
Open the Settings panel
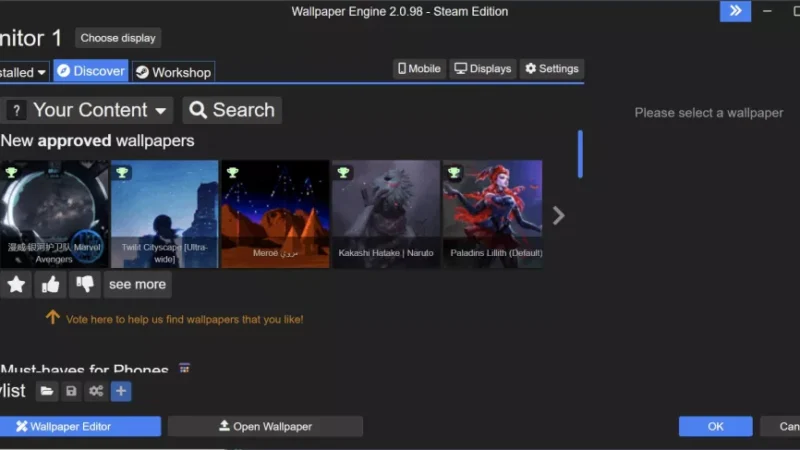[552, 69]
